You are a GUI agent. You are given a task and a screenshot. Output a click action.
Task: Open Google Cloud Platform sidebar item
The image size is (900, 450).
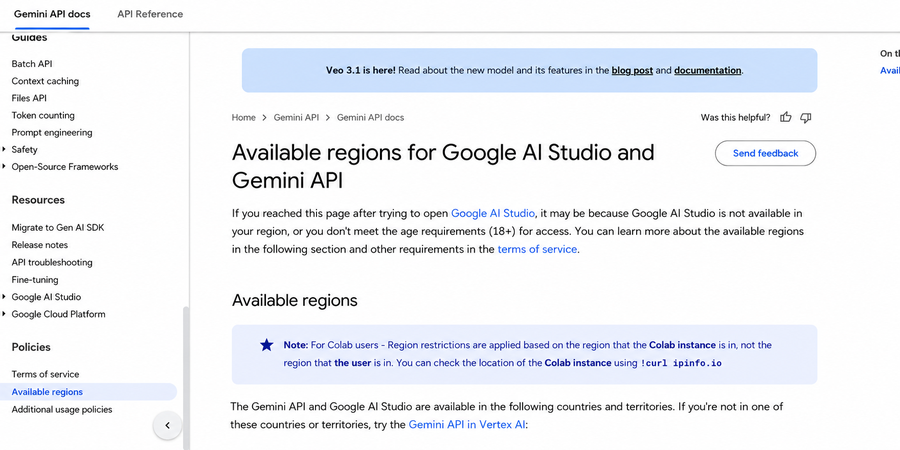[x=59, y=314]
